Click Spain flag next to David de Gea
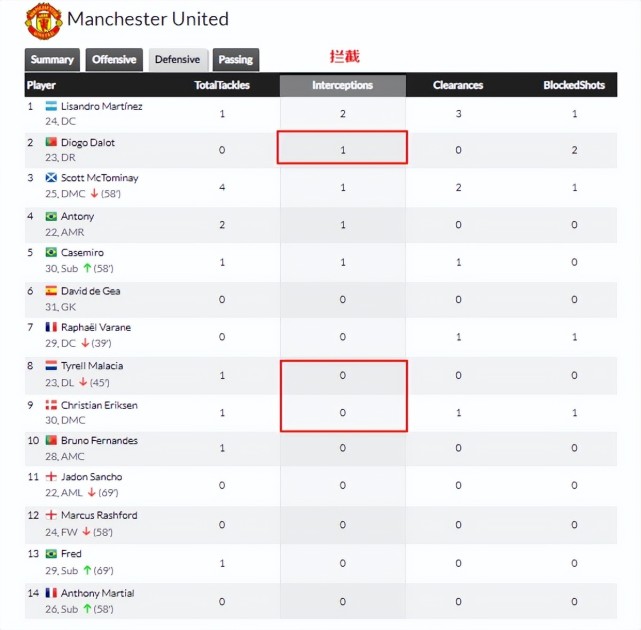The width and height of the screenshot is (641, 630). point(51,291)
